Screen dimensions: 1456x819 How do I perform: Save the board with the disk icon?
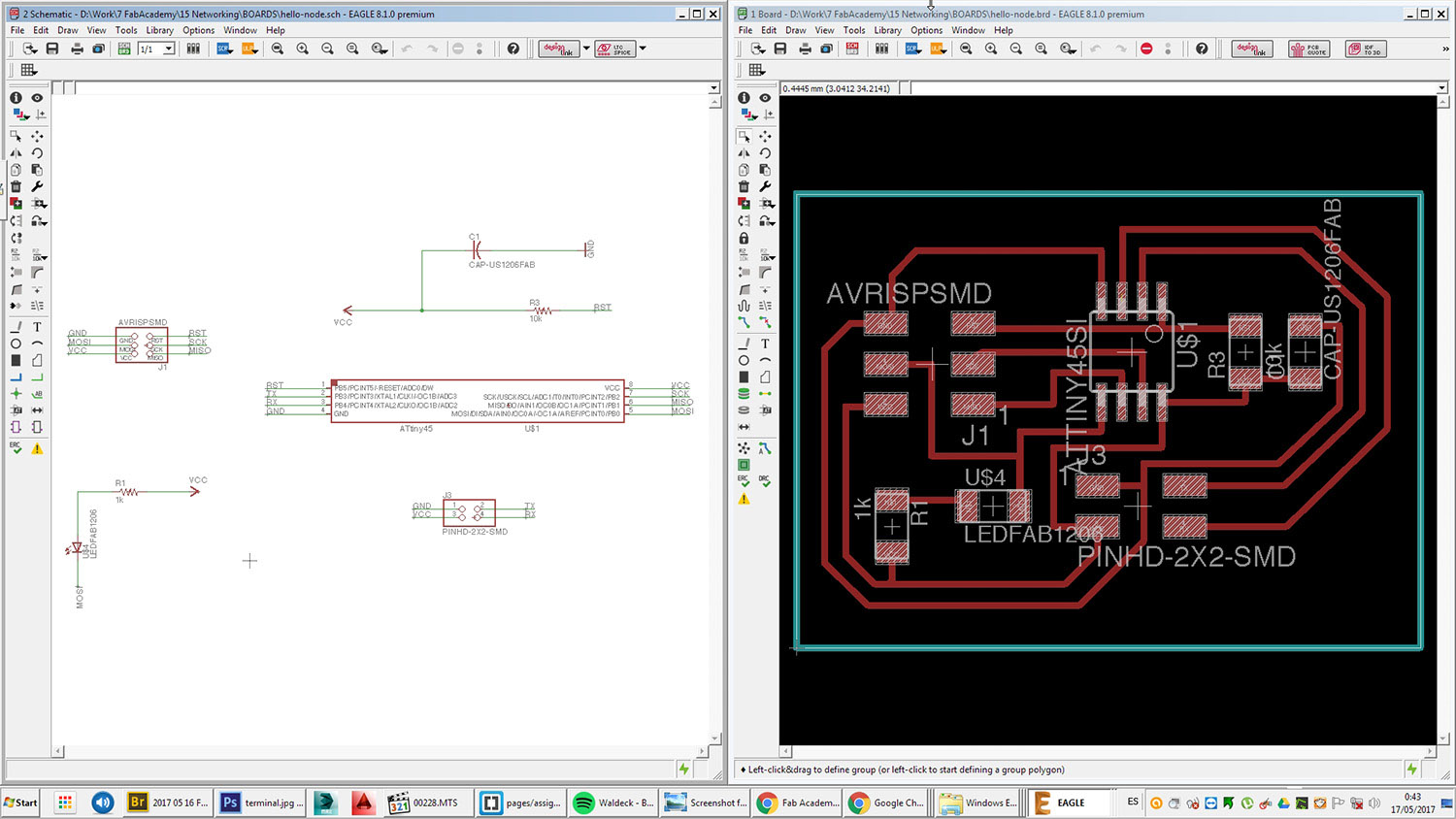(x=780, y=49)
